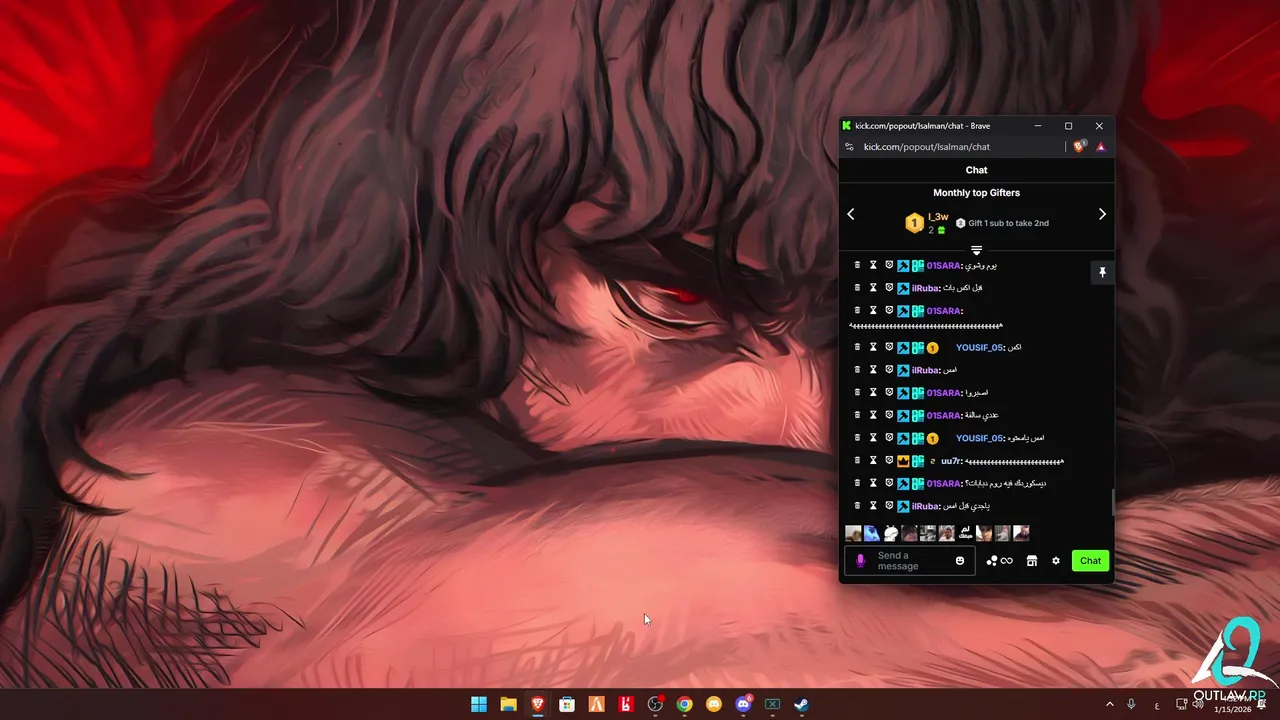Collapse the Monthly top Gifters panel handle
The image size is (1280, 720).
(x=977, y=250)
